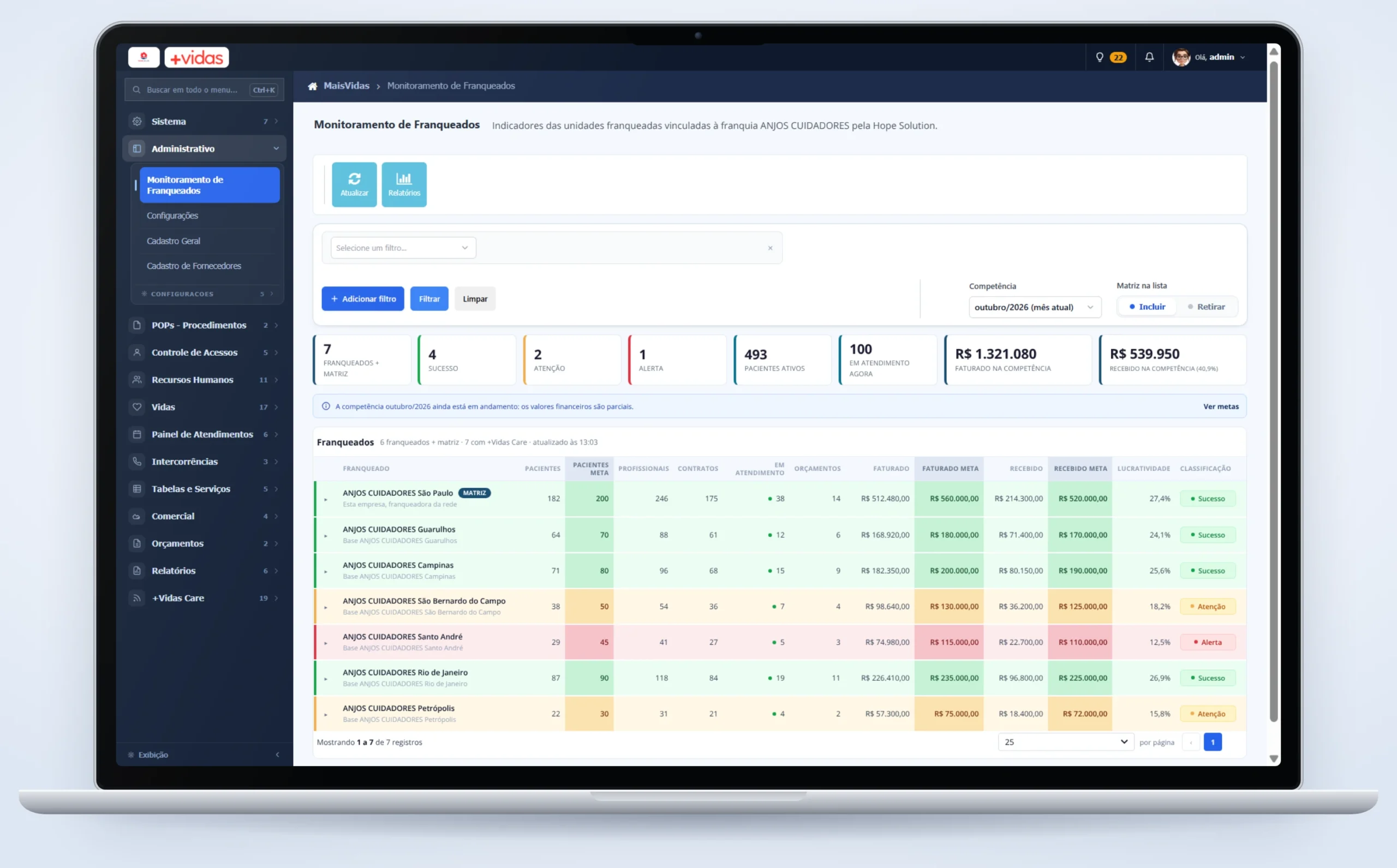Open Cadastro de Fornecedores menu item
Screen dimensions: 1397x868
[194, 266]
